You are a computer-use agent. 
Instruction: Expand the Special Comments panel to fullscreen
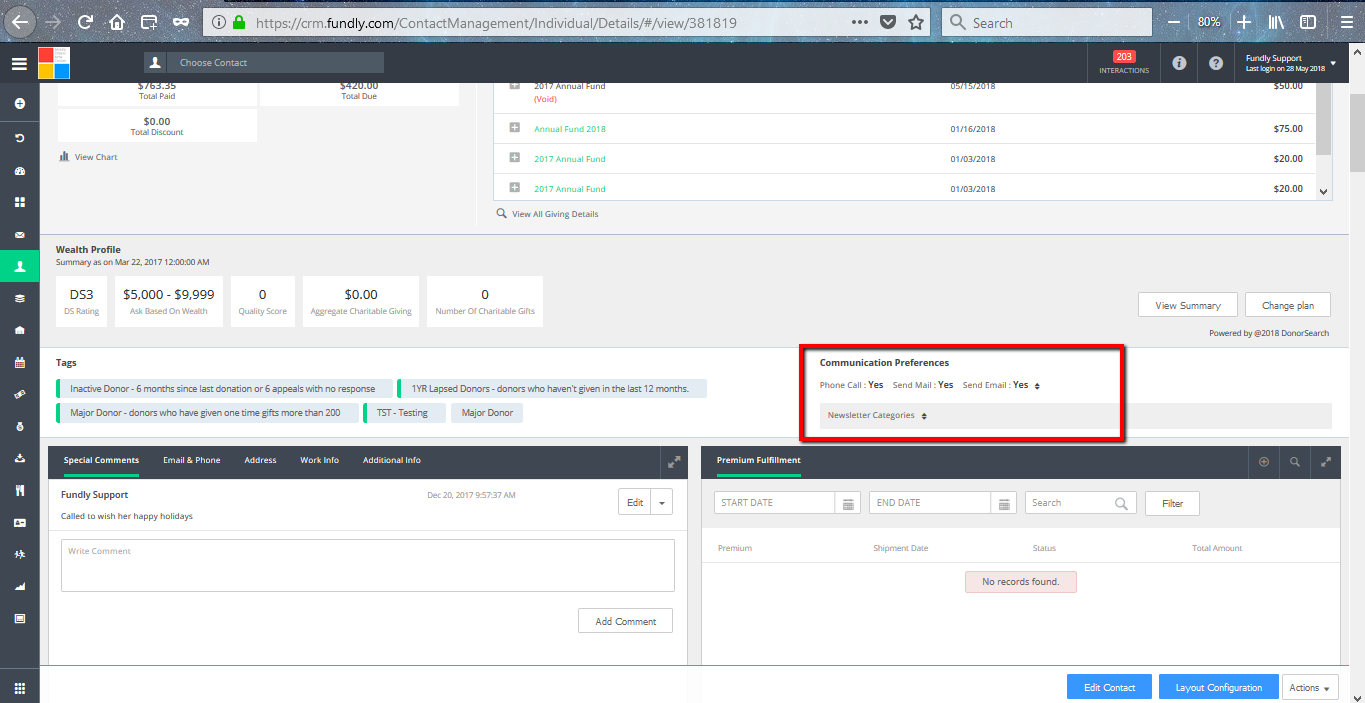[x=674, y=462]
